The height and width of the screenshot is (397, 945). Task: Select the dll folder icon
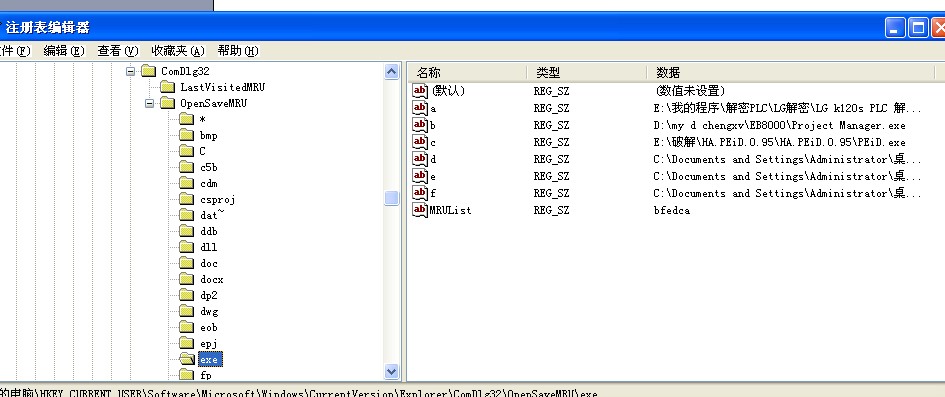[x=187, y=247]
